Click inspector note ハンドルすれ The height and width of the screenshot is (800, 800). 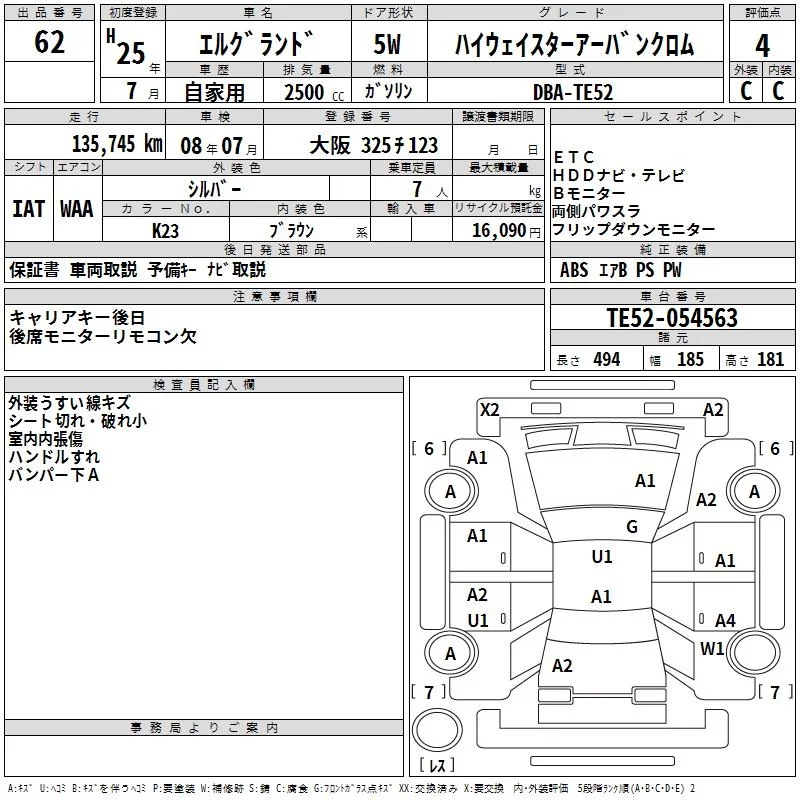pos(54,457)
